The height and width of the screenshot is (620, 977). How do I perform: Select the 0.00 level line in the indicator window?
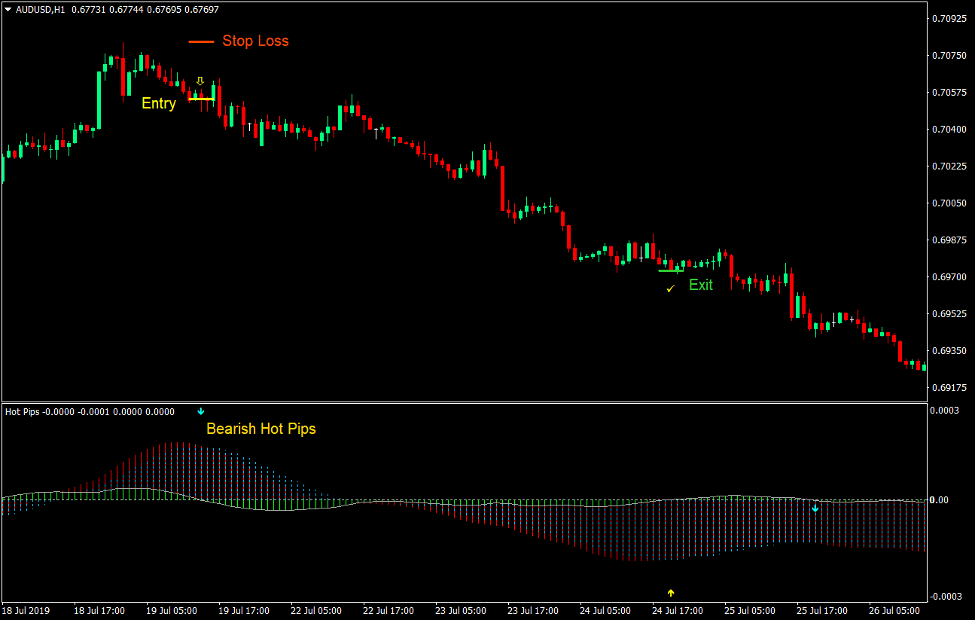[500, 497]
